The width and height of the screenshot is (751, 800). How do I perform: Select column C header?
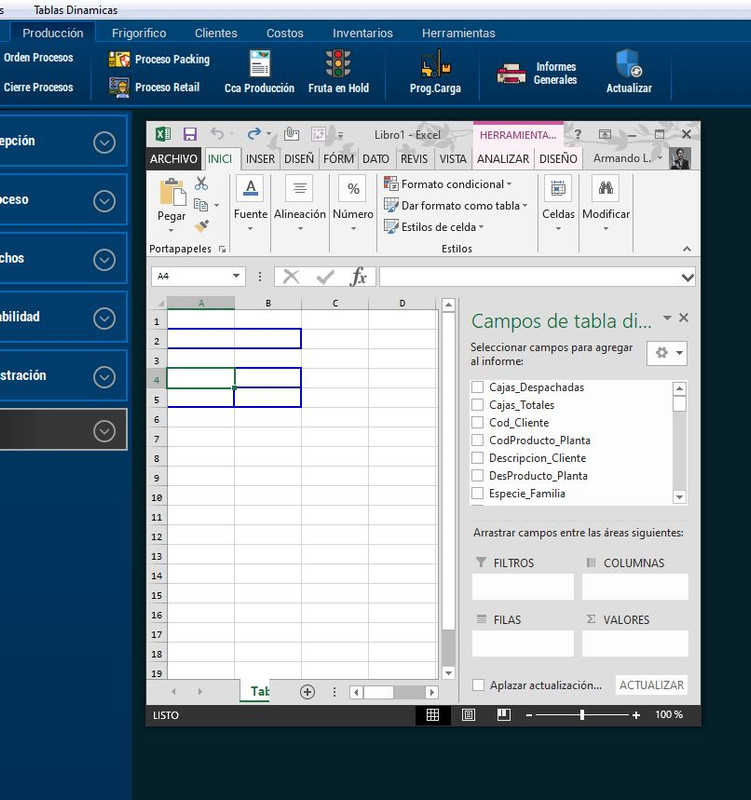coord(335,303)
